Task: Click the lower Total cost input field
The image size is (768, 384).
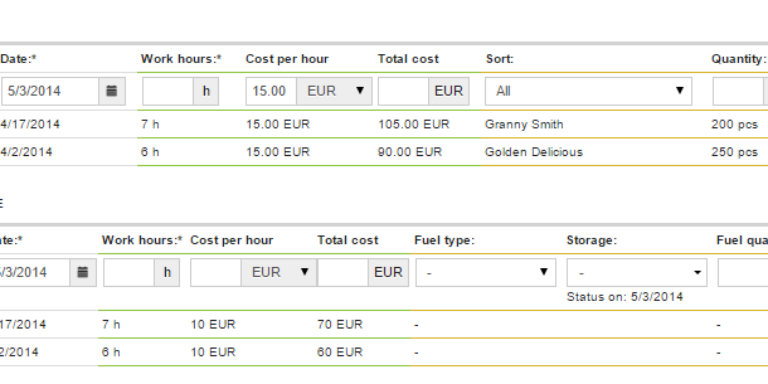Action: pyautogui.click(x=343, y=272)
